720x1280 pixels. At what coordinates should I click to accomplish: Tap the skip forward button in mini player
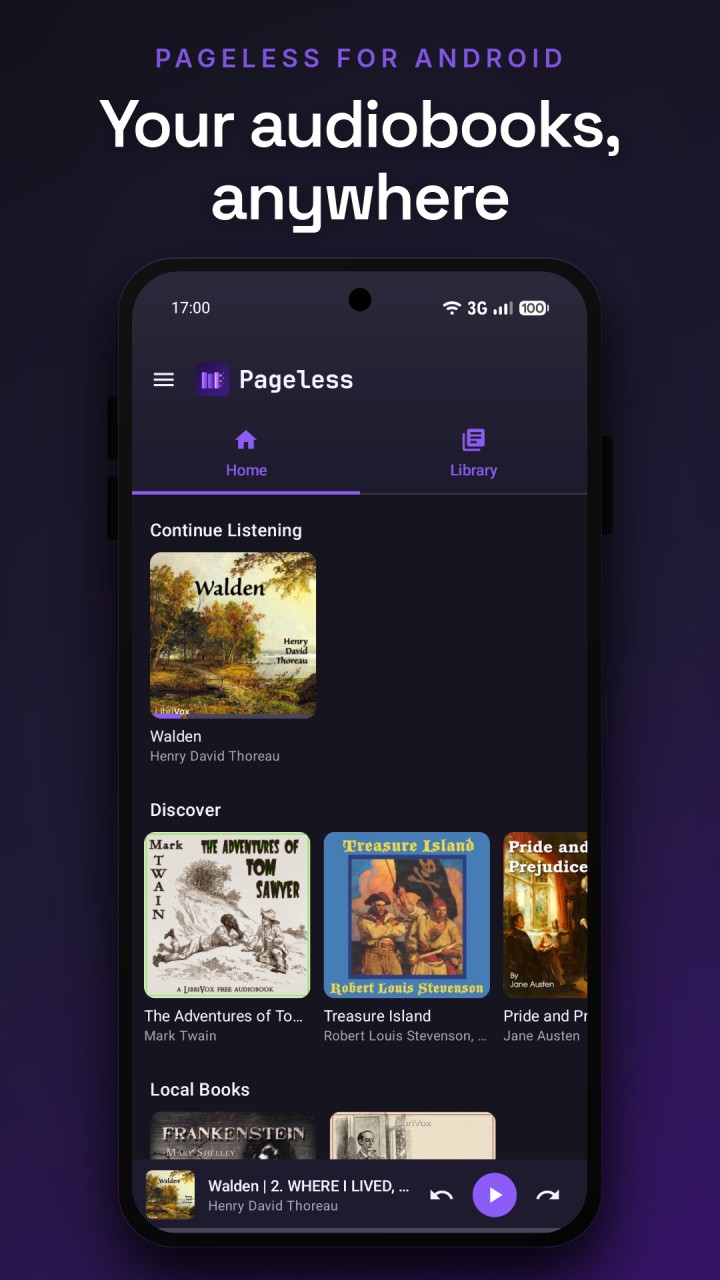547,1195
